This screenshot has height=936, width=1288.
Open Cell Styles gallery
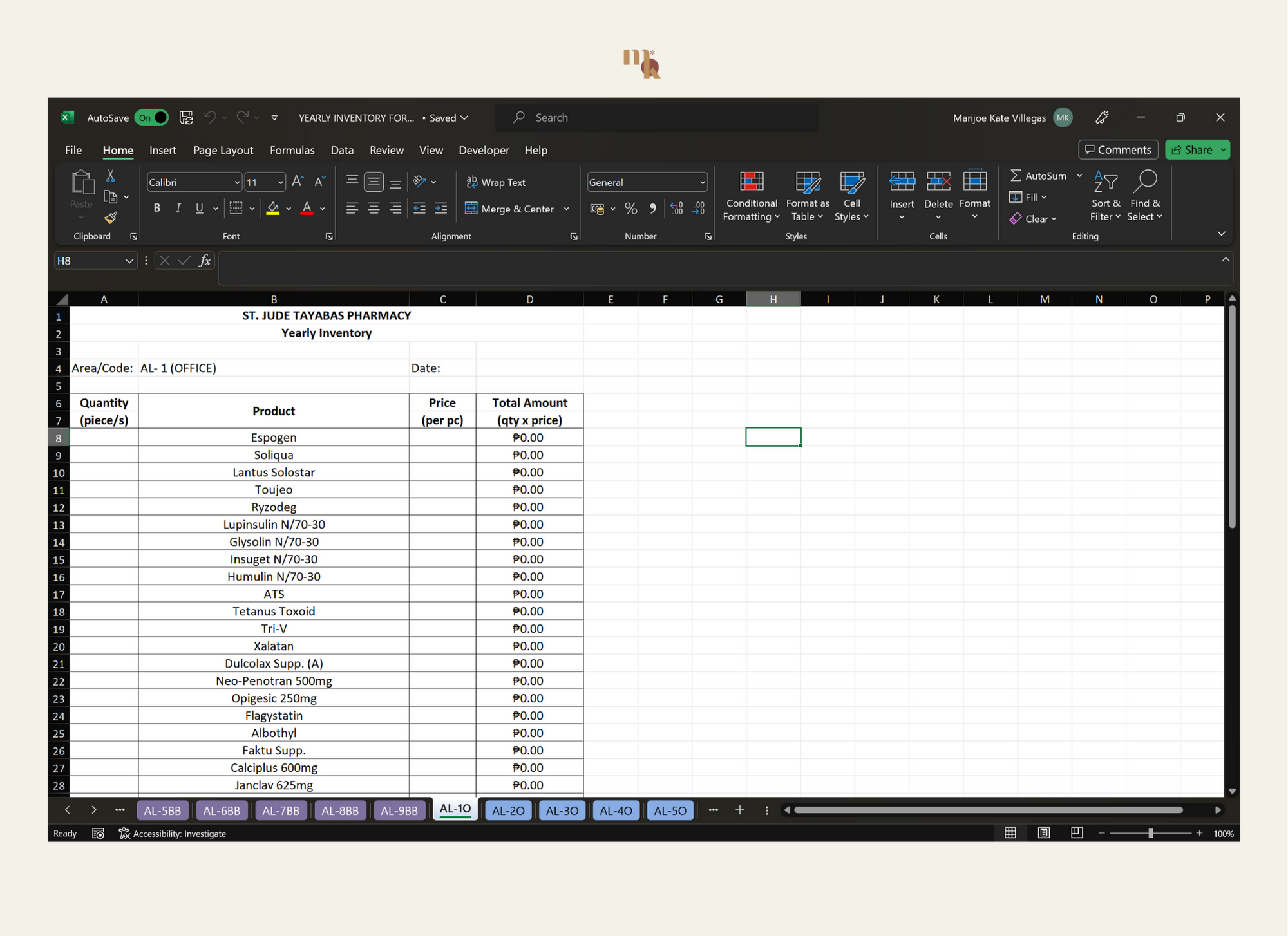(851, 197)
